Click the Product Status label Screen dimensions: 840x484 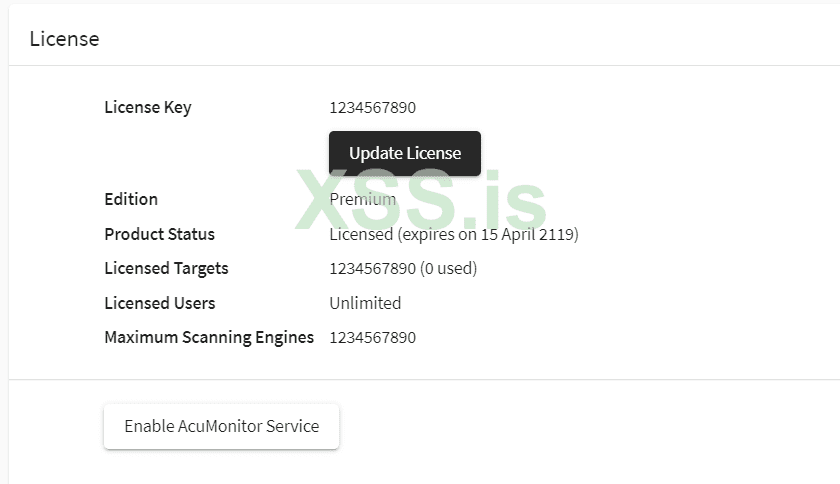coord(159,234)
